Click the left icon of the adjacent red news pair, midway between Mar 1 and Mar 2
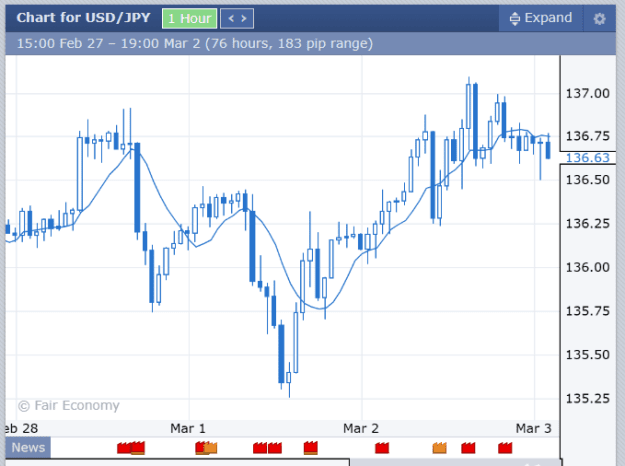This screenshot has width=625, height=466. click(260, 448)
